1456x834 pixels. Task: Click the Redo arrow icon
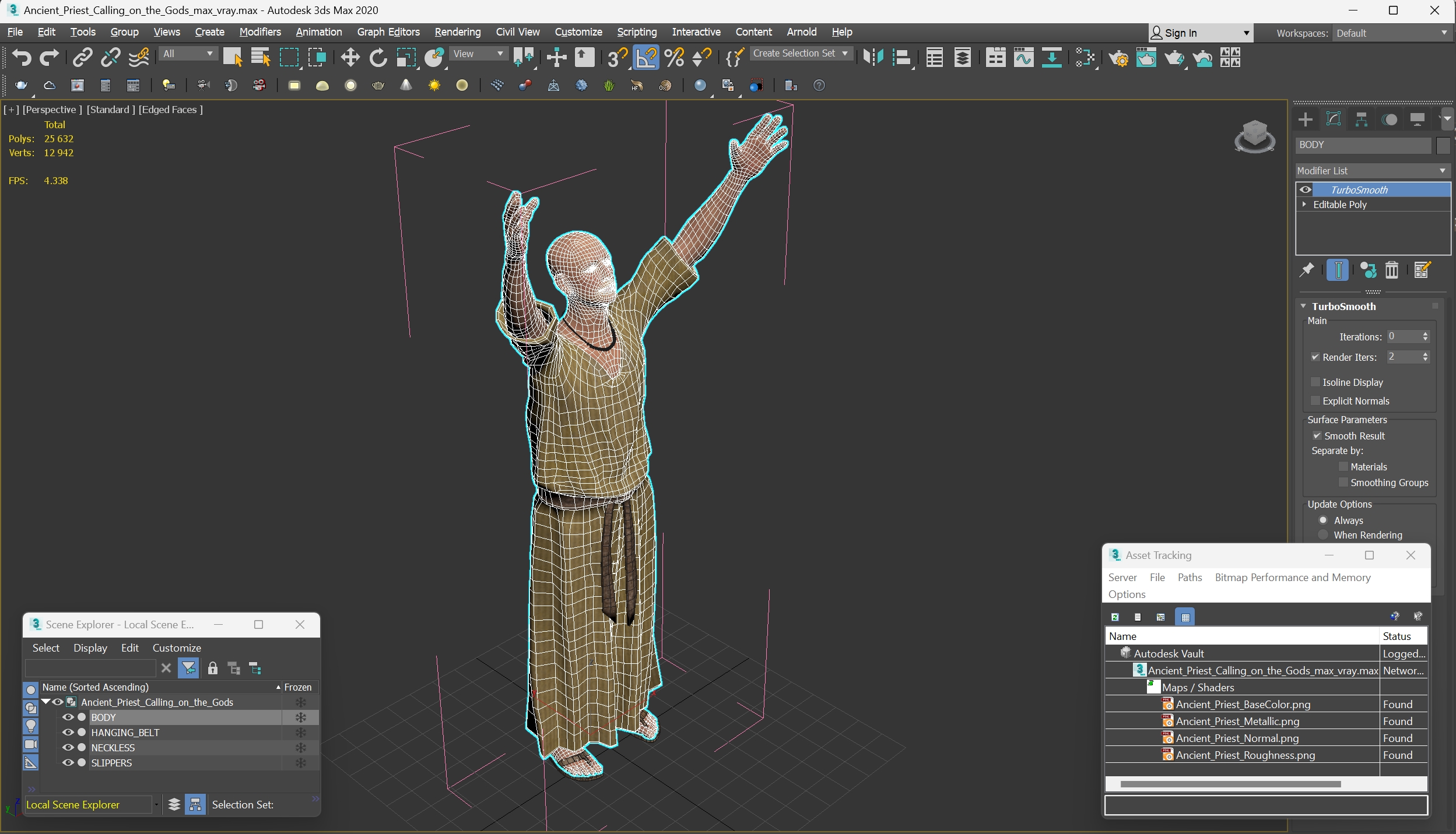tap(49, 57)
